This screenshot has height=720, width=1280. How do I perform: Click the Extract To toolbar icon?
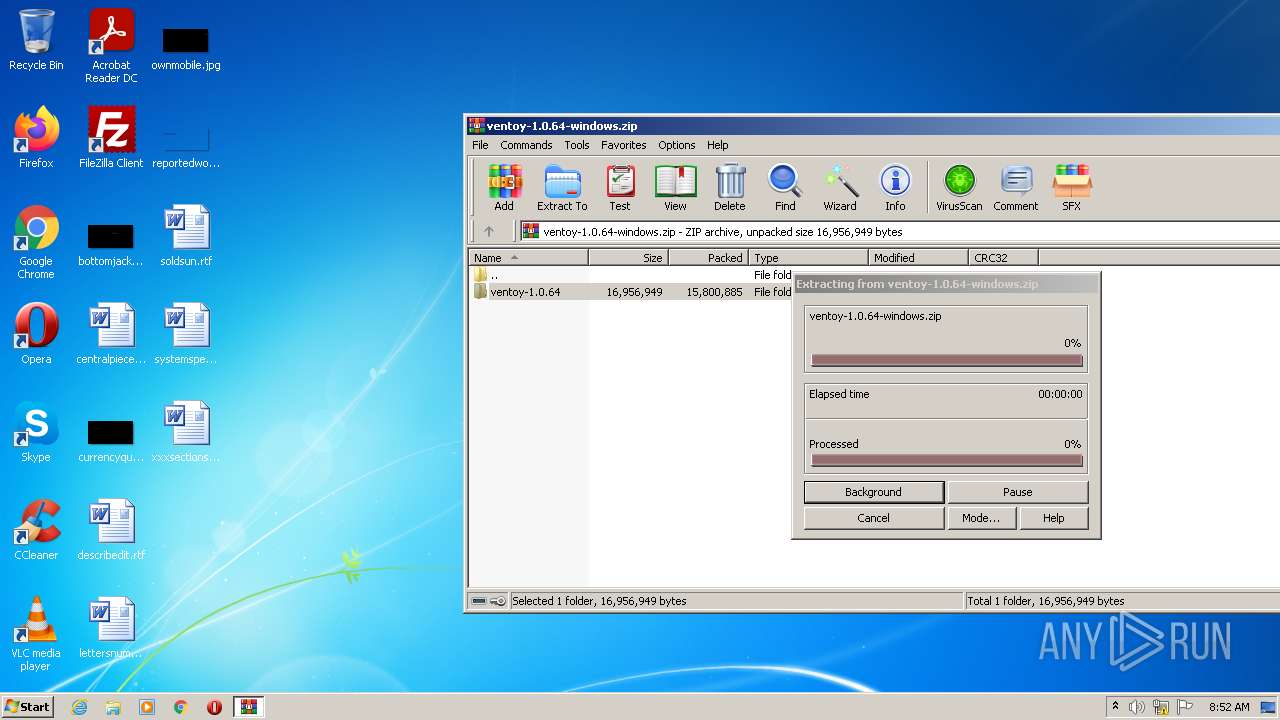(562, 188)
